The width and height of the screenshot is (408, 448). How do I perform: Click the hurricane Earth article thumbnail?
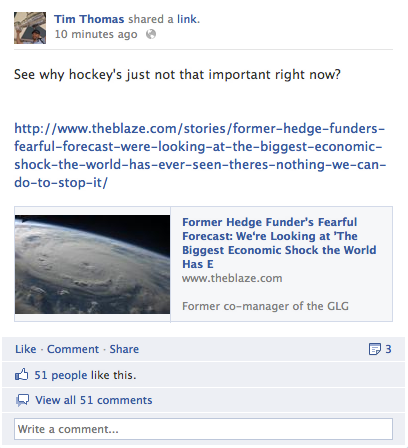92,264
